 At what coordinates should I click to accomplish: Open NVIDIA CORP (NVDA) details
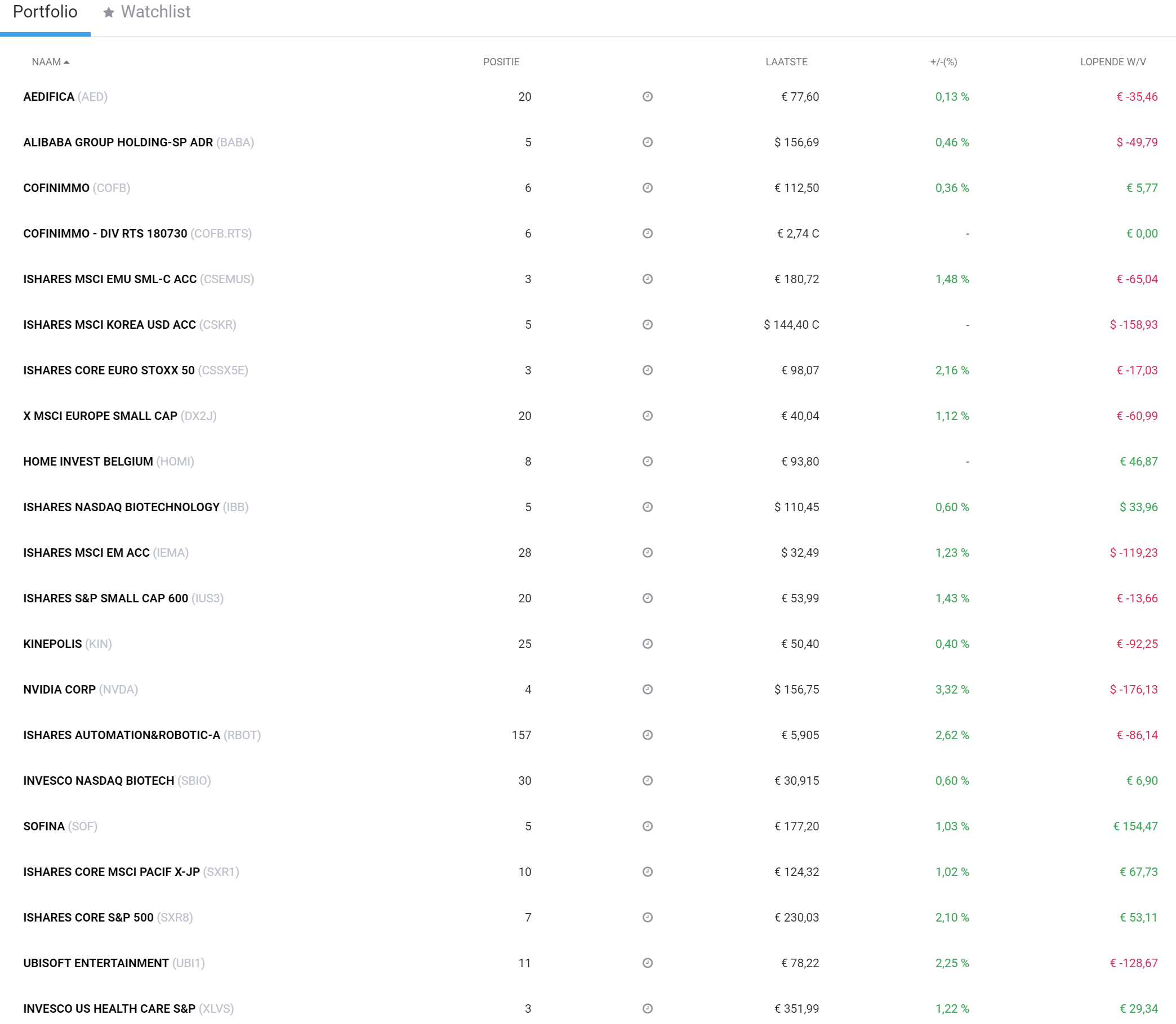pos(81,690)
